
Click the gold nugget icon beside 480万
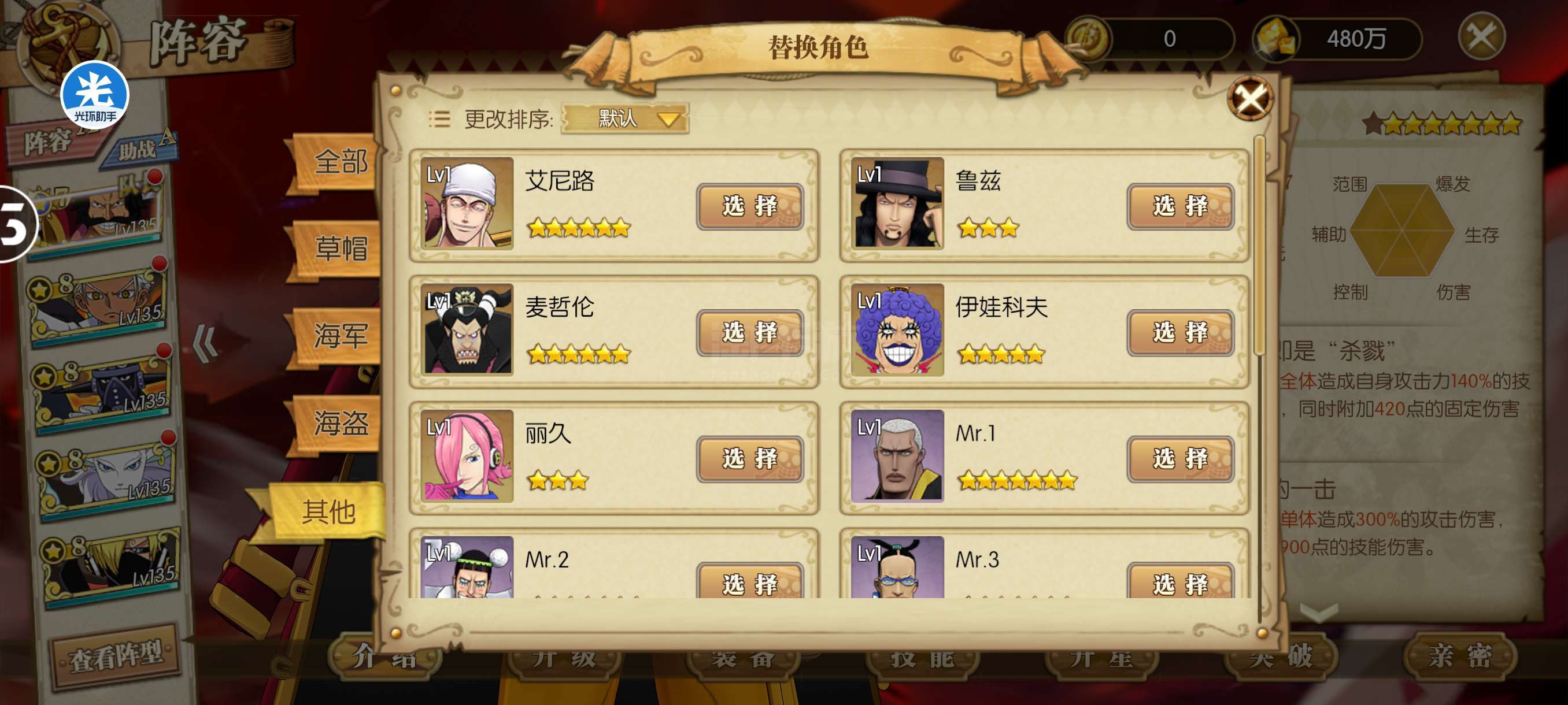pos(1276,39)
